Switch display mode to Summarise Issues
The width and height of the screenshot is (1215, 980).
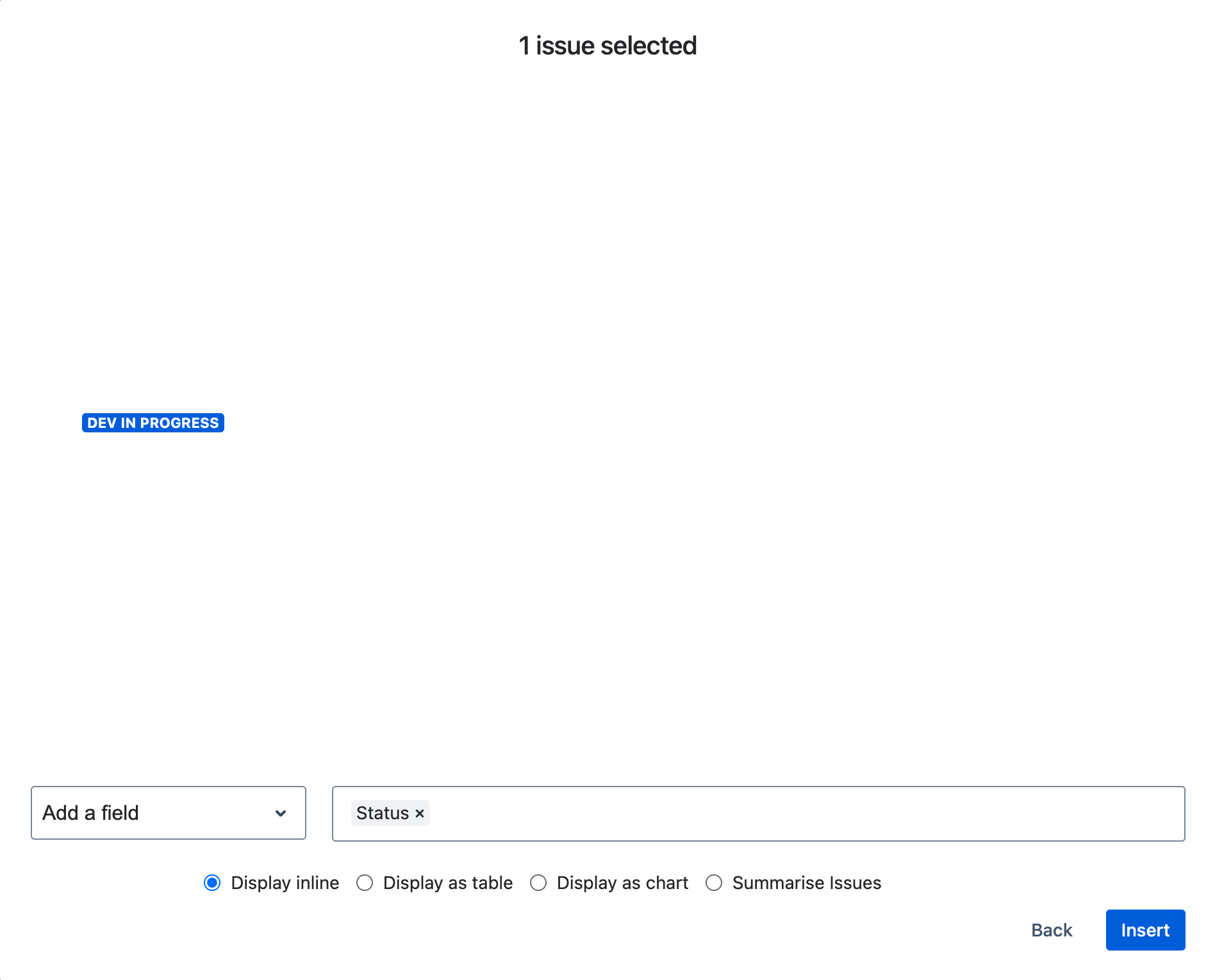pyautogui.click(x=715, y=883)
